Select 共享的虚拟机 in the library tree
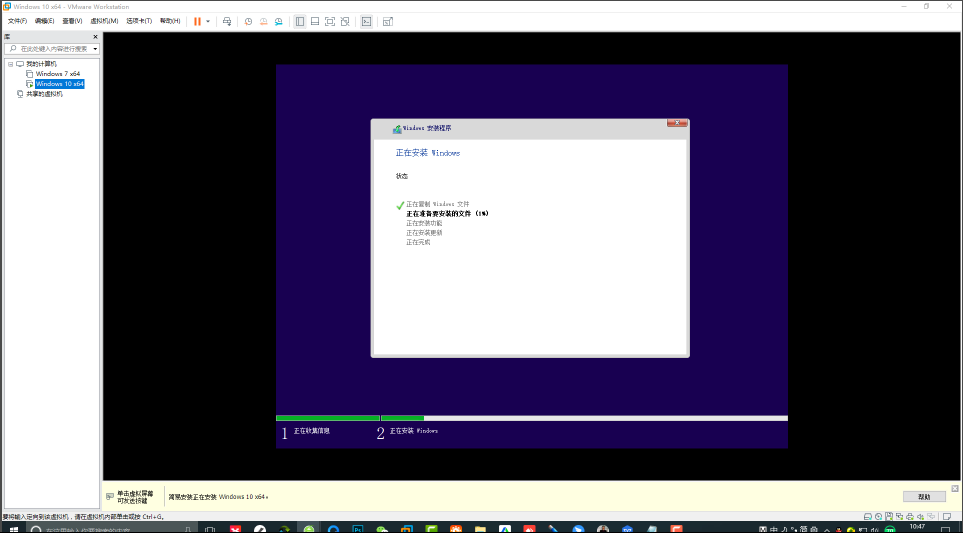963x533 pixels. 44,94
